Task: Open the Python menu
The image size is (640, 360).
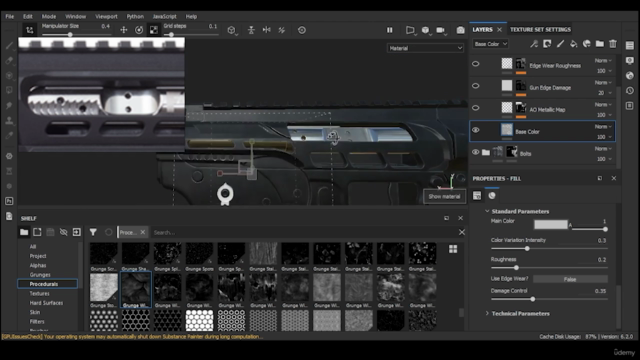Action: pyautogui.click(x=135, y=16)
